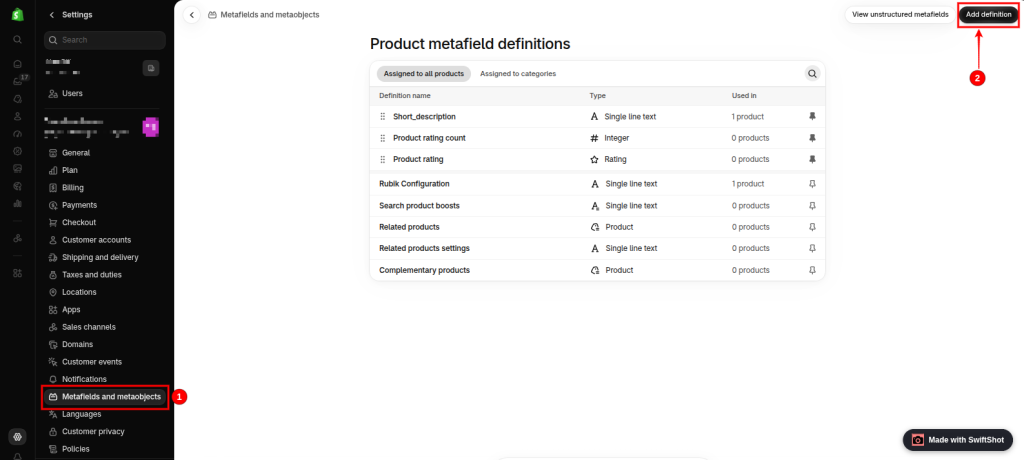Viewport: 1024px width, 460px height.
Task: Click the purple store avatar in Settings sidebar
Action: point(151,127)
